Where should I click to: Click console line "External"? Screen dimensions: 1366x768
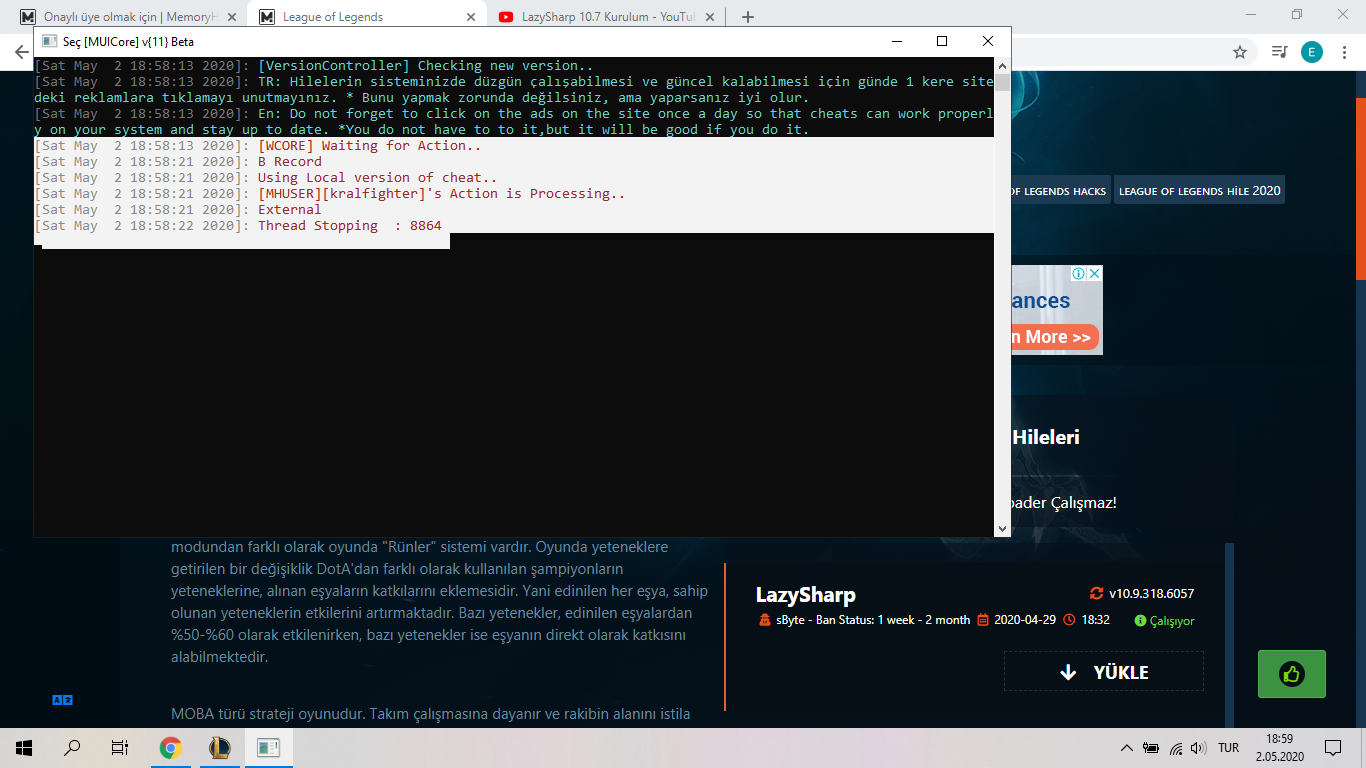(x=290, y=210)
